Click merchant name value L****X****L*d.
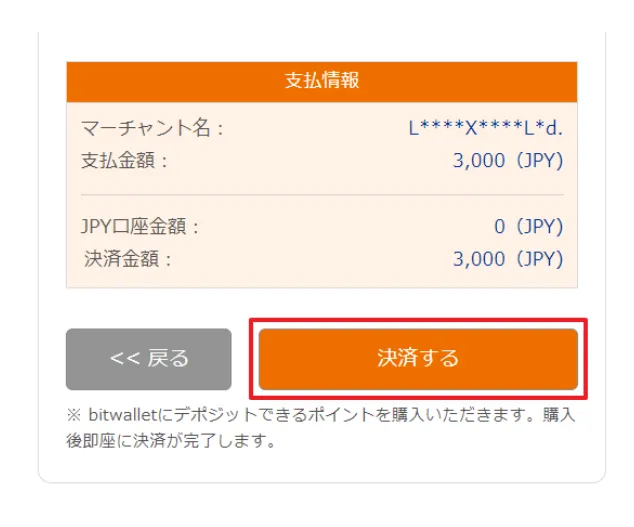 pyautogui.click(x=486, y=128)
